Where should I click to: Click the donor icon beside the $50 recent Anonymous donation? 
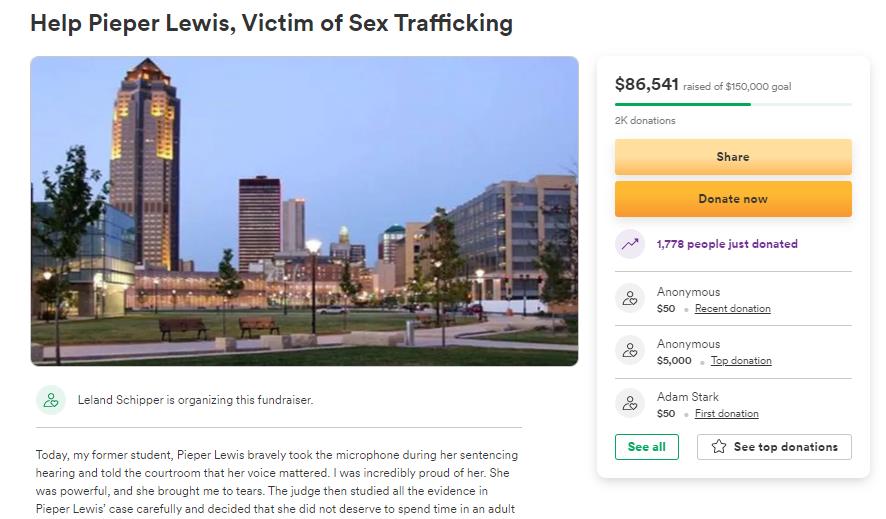tap(630, 298)
